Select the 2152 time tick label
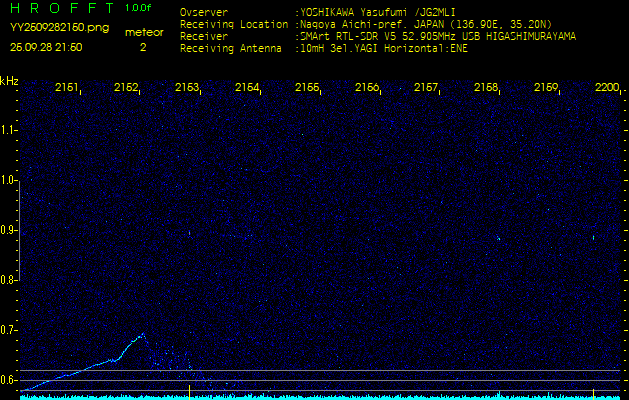Screen dimensions: 629x400 click(127, 88)
